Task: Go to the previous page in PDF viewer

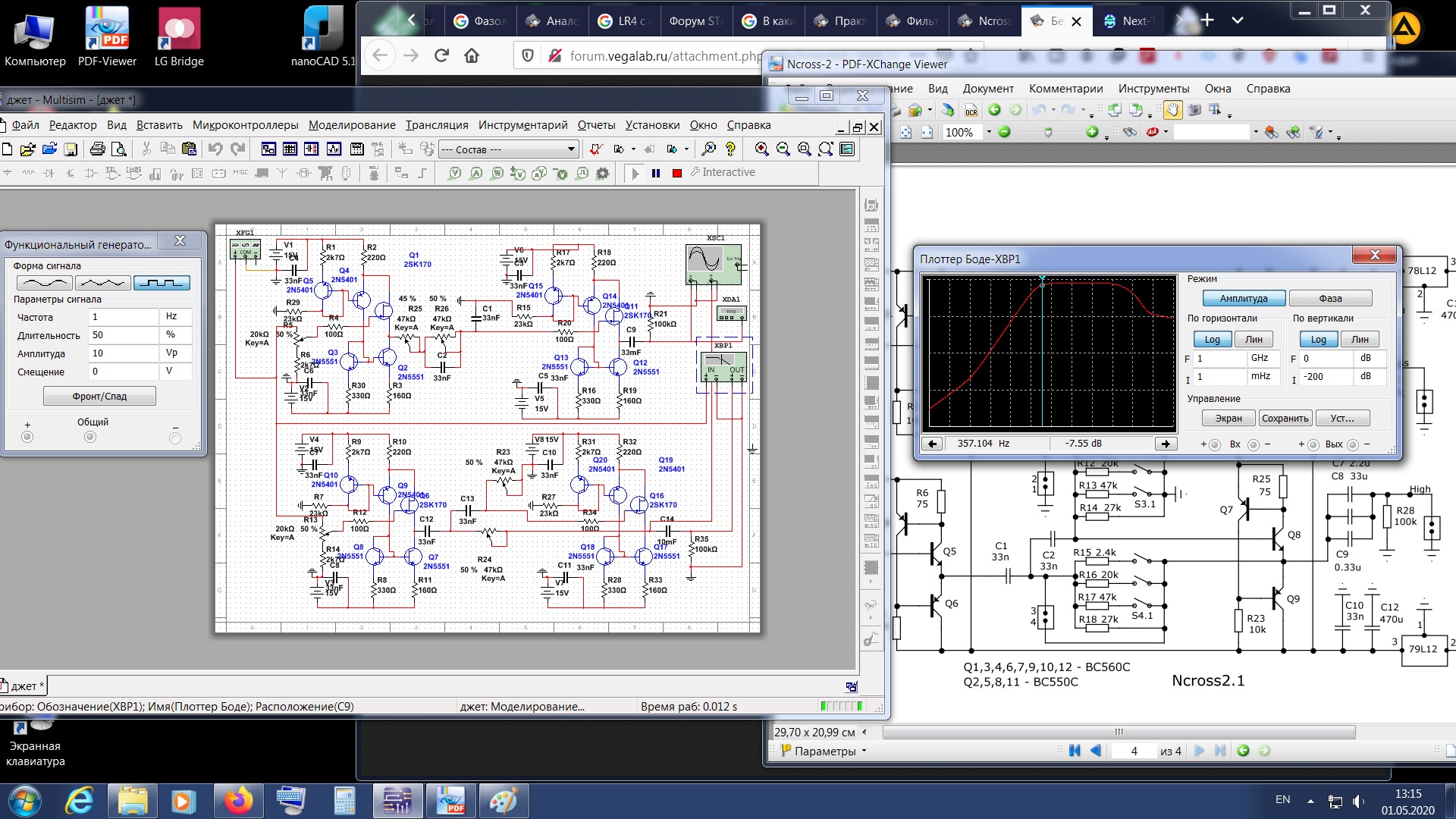Action: pyautogui.click(x=1096, y=751)
